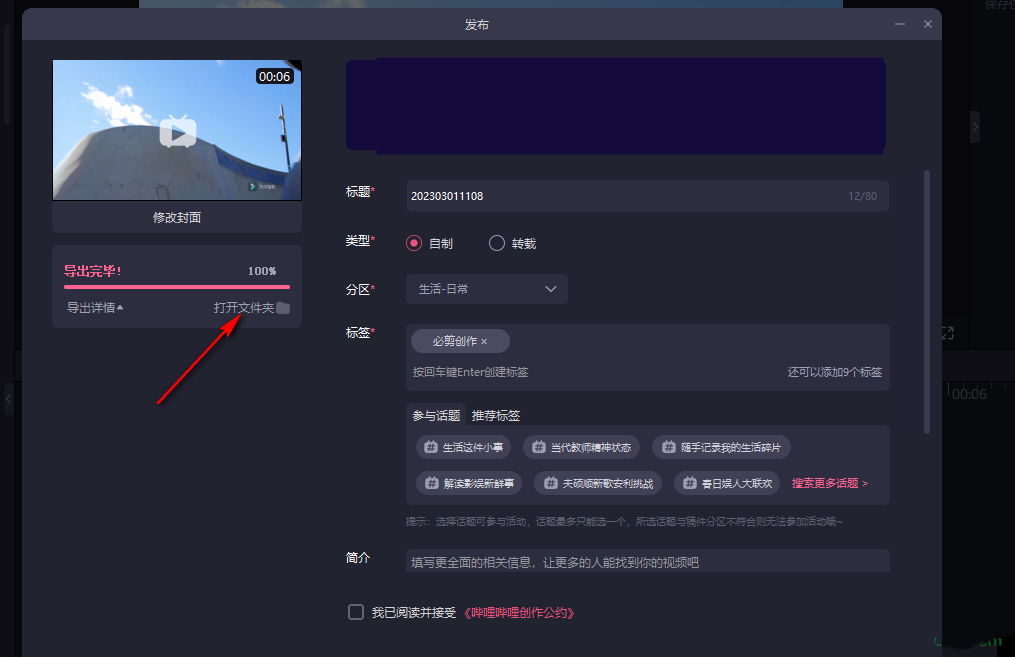Choose topic 生活这件小事
Viewport: 1015px width, 657px height.
tap(463, 447)
